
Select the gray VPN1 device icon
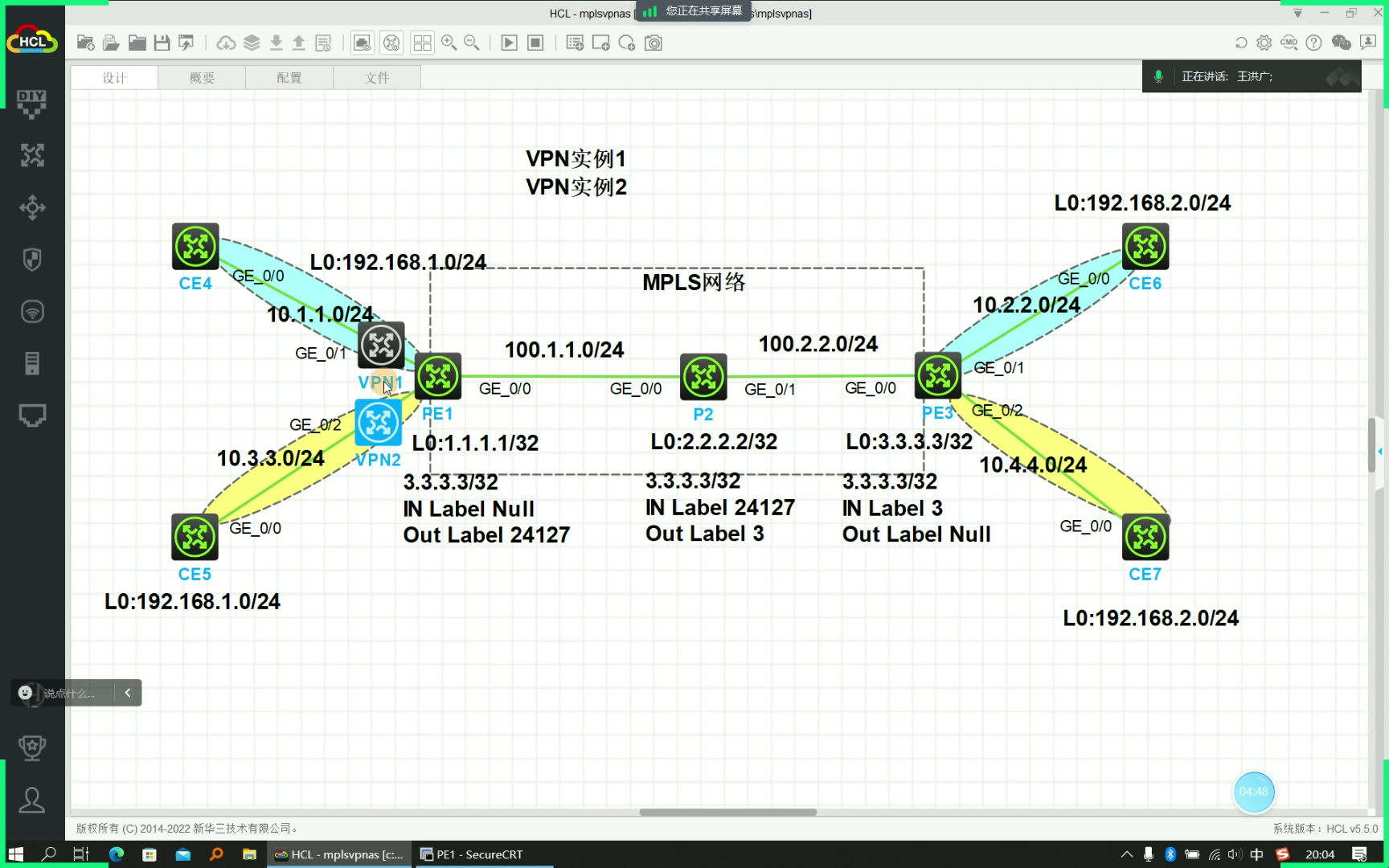click(381, 346)
